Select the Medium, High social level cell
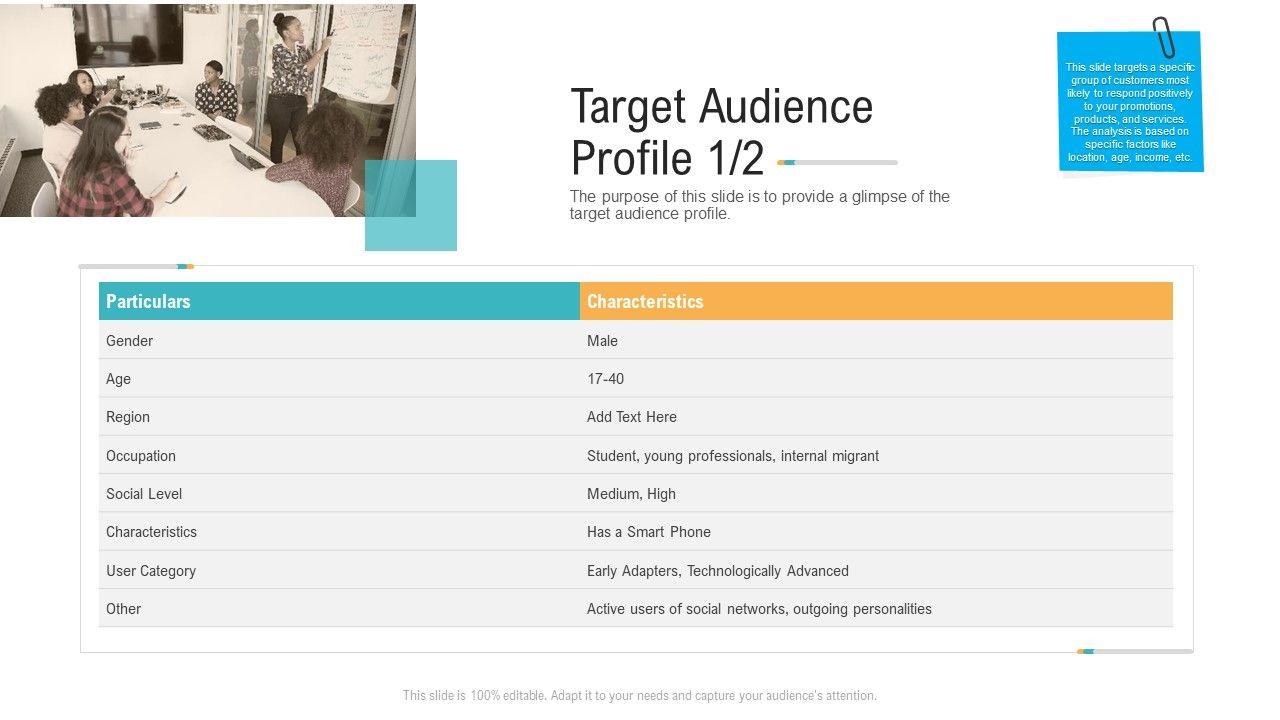 (x=631, y=494)
